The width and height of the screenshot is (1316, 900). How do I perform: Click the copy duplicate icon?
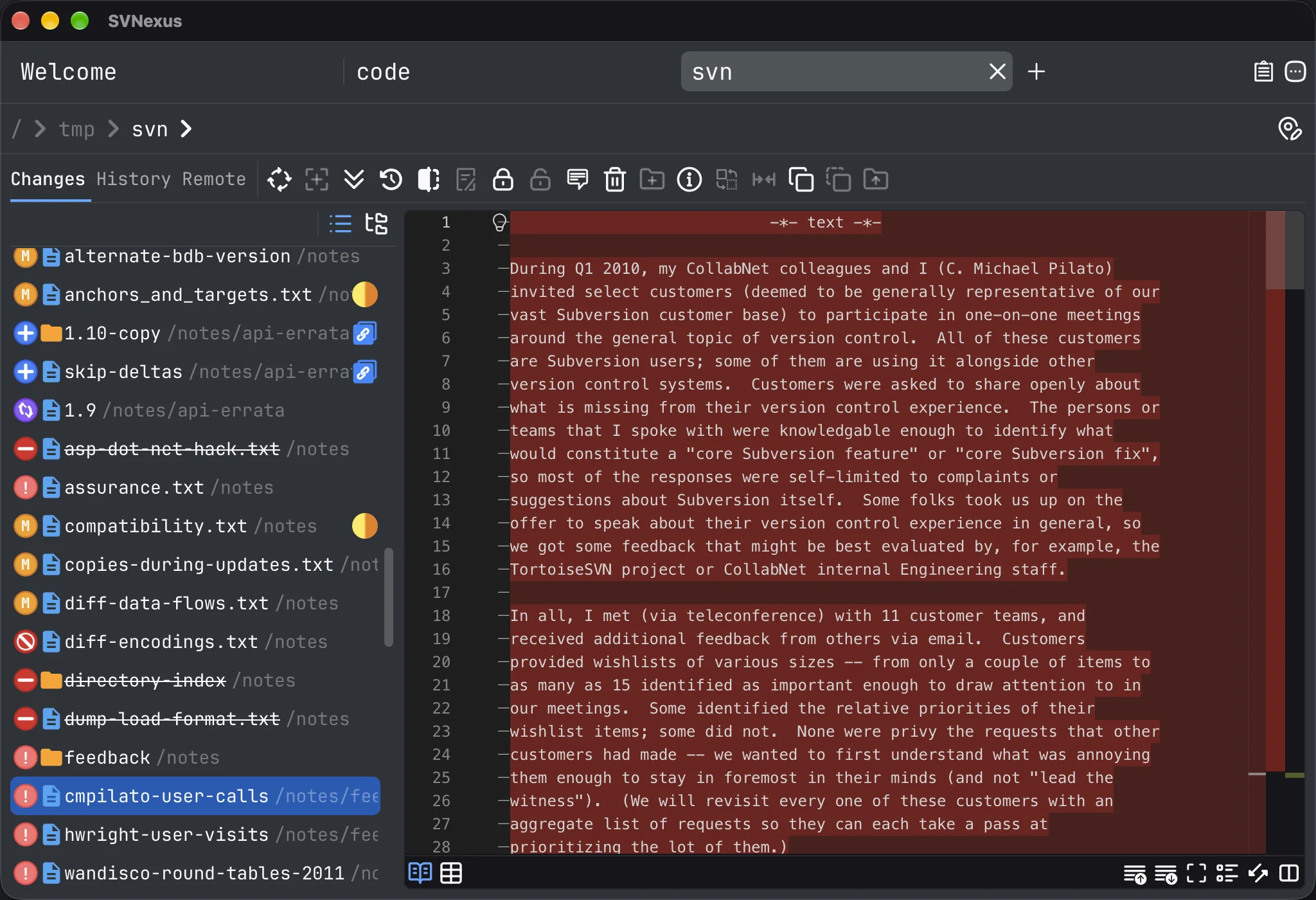[801, 179]
